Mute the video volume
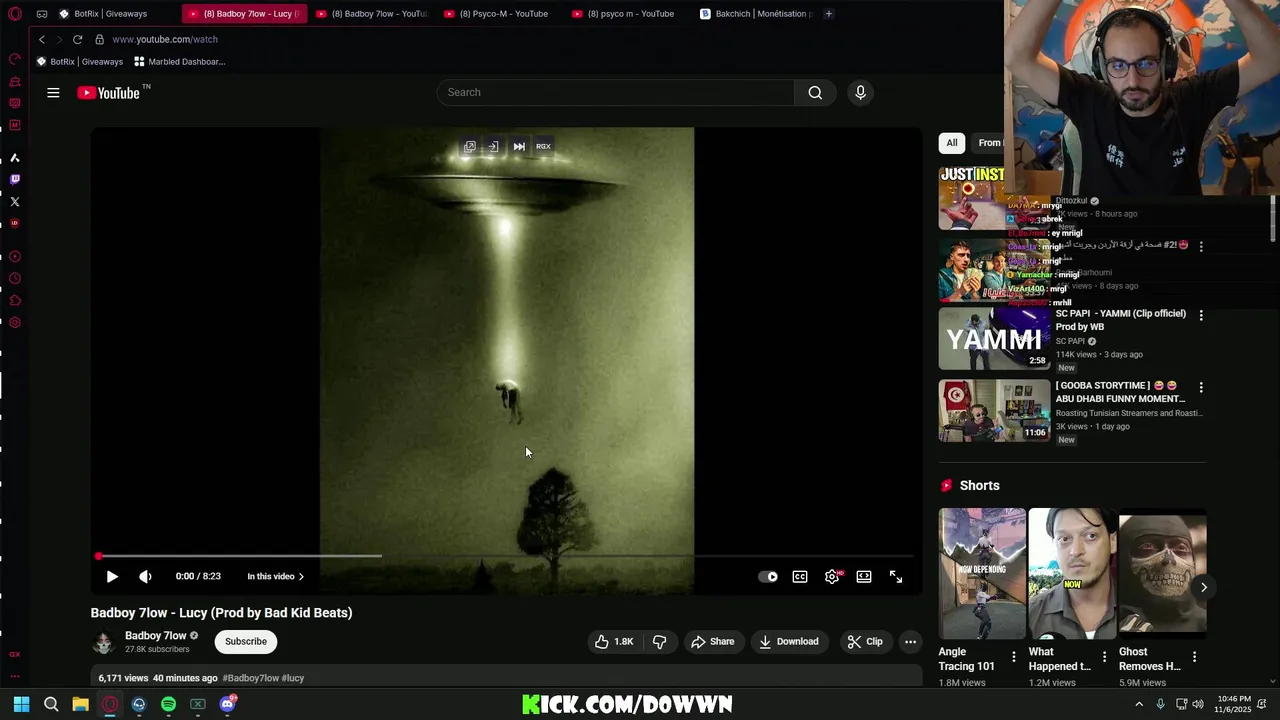Viewport: 1280px width, 720px height. coord(145,576)
